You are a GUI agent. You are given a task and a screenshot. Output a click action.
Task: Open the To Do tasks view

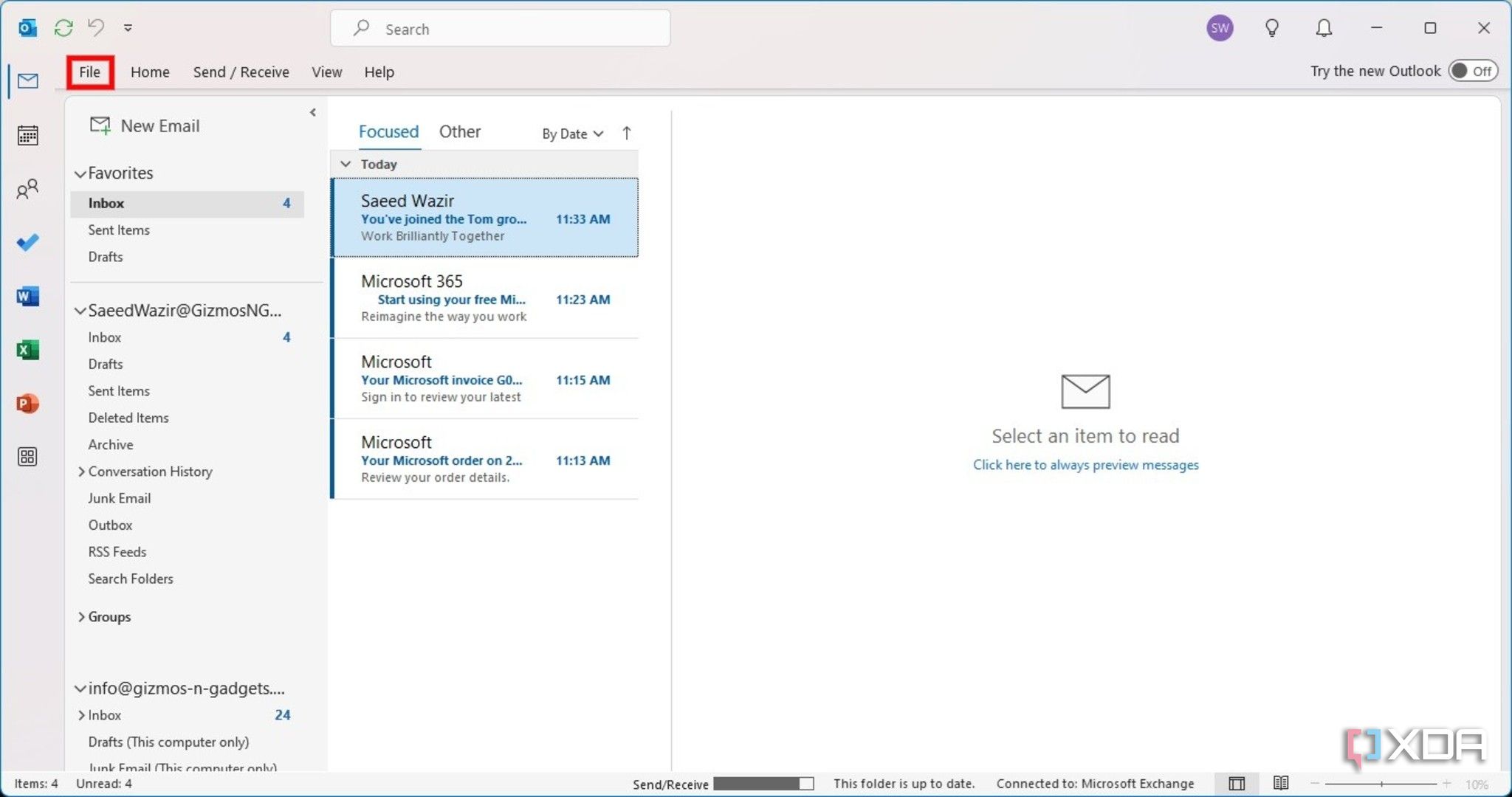(27, 242)
